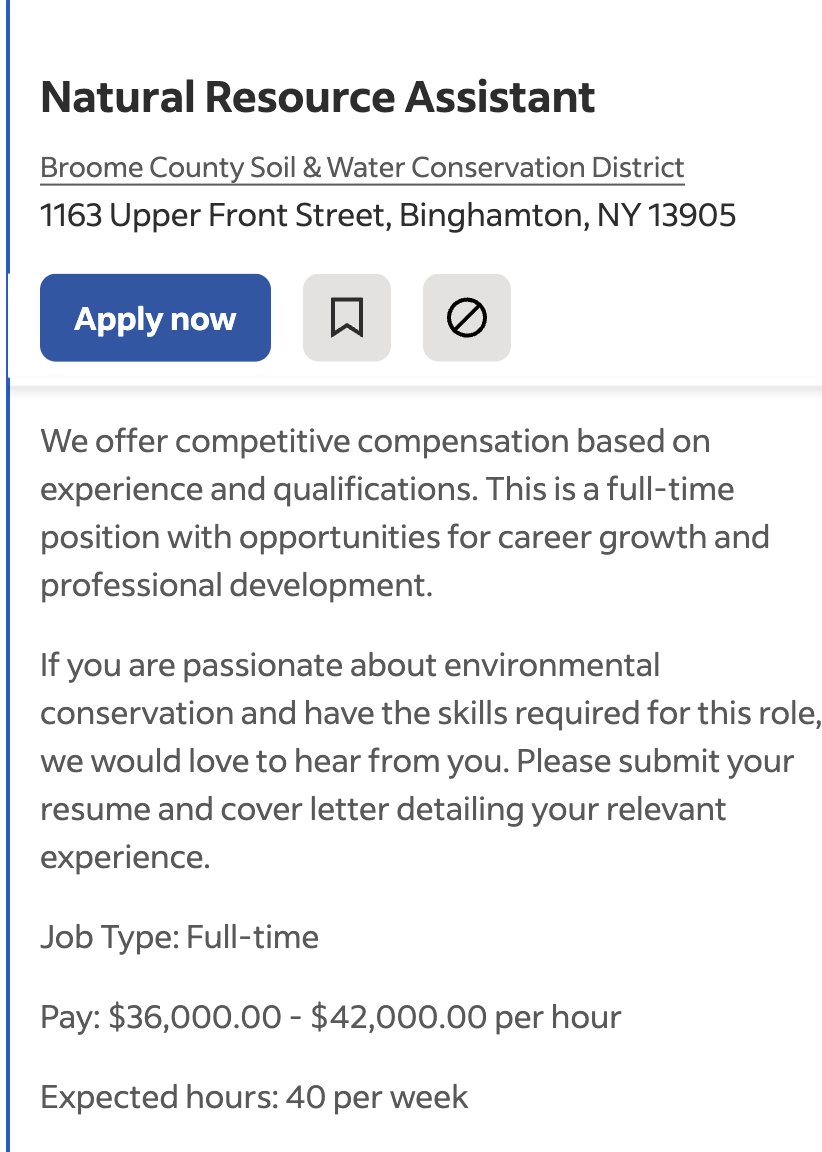The image size is (822, 1152).
Task: Click '$42,000.00 per hour' in pay line
Action: (x=466, y=1018)
